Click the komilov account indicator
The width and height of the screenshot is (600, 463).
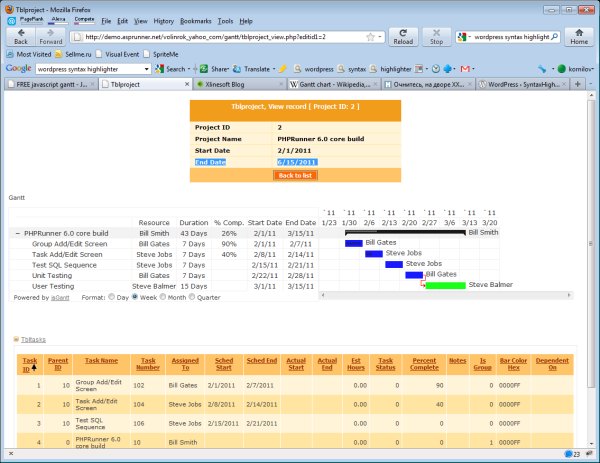pos(575,69)
